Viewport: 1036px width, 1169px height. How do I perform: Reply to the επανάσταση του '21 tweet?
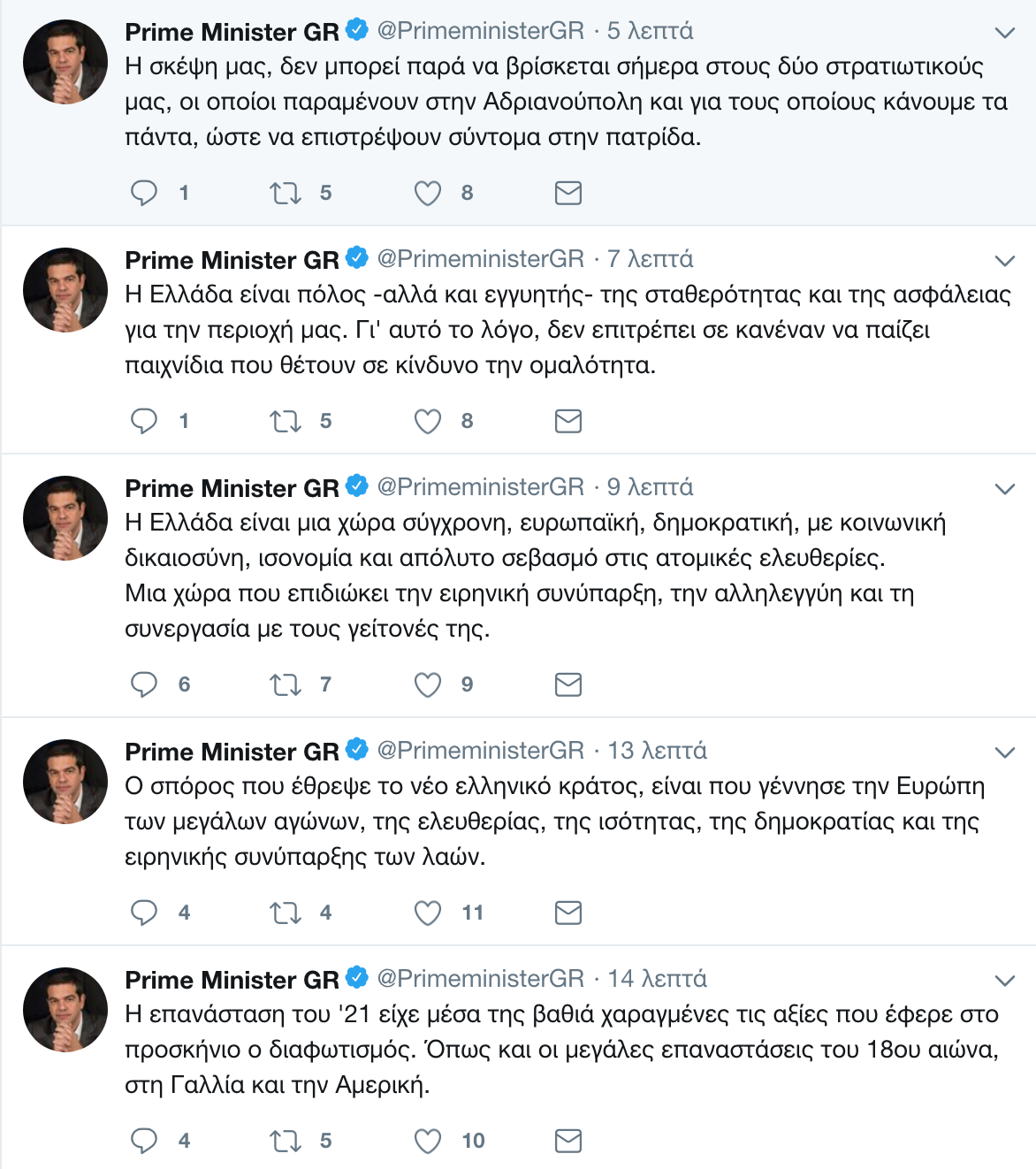pyautogui.click(x=144, y=1141)
